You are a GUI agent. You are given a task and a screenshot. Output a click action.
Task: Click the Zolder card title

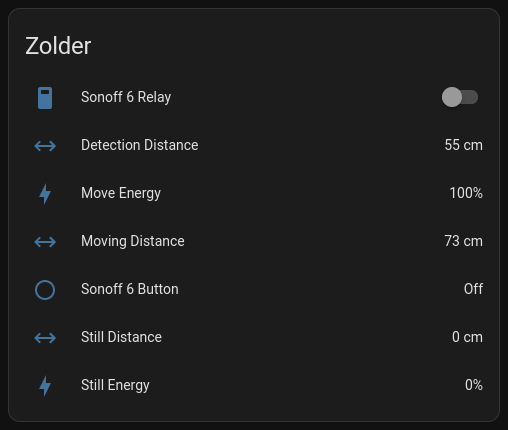(58, 46)
